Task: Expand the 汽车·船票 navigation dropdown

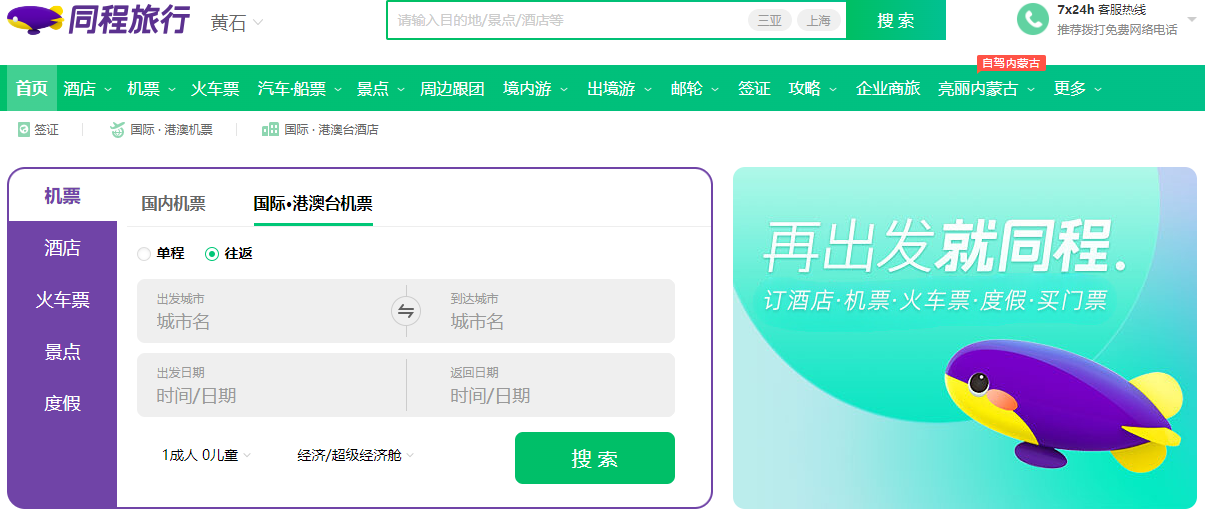Action: pyautogui.click(x=338, y=89)
